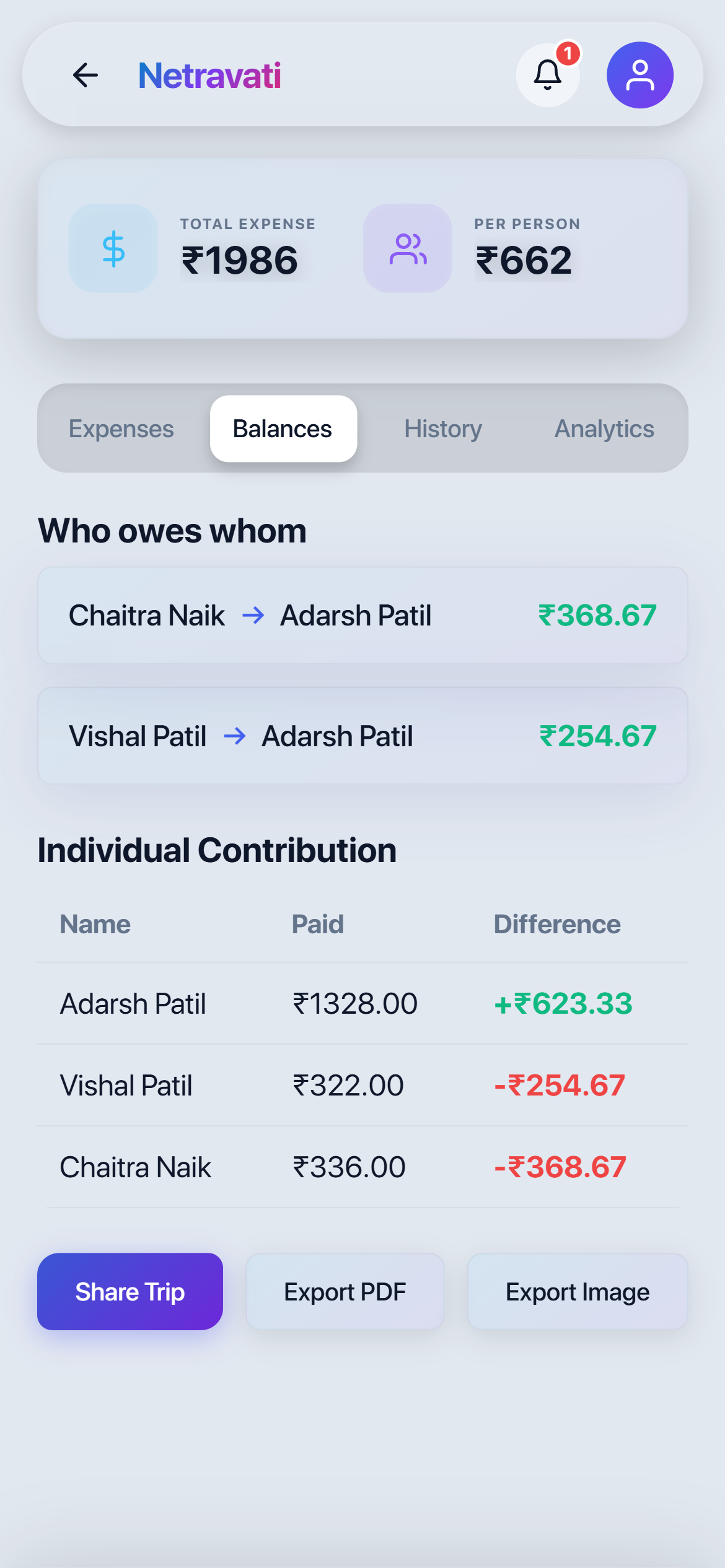
Task: Select the Balances tab
Action: [283, 429]
